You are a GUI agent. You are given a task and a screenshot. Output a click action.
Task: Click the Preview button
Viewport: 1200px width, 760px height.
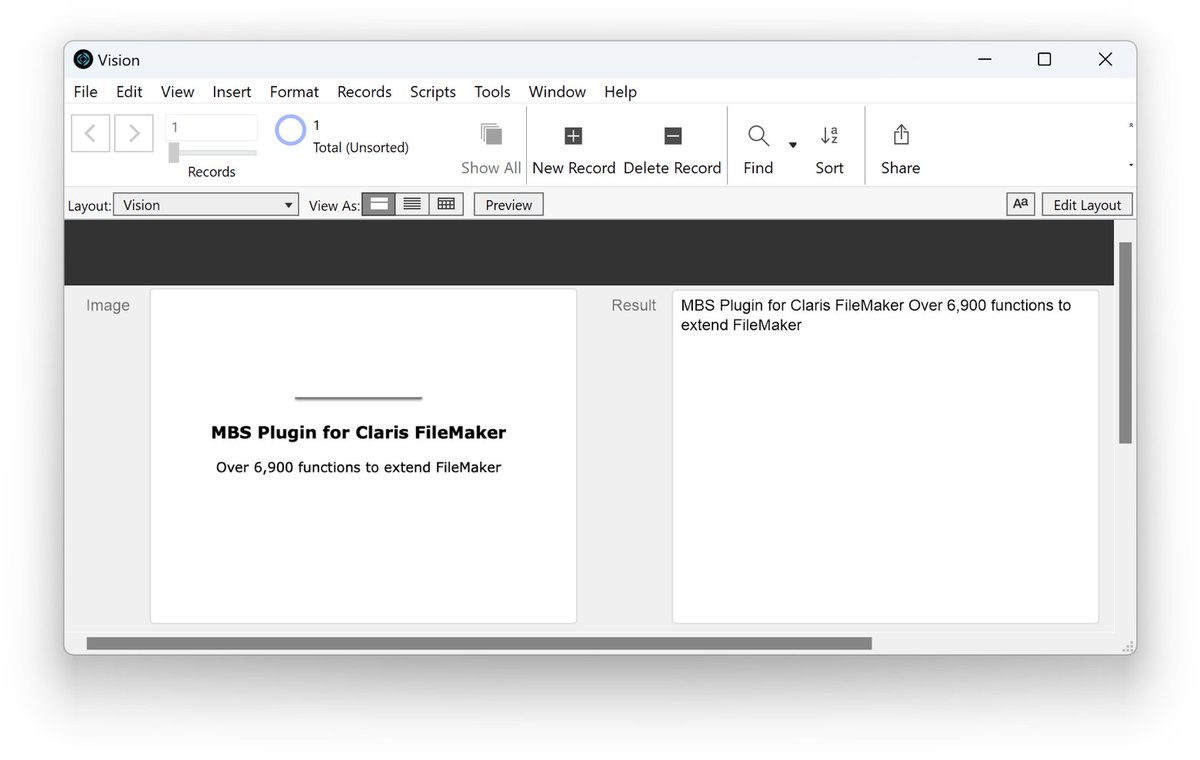(x=509, y=205)
